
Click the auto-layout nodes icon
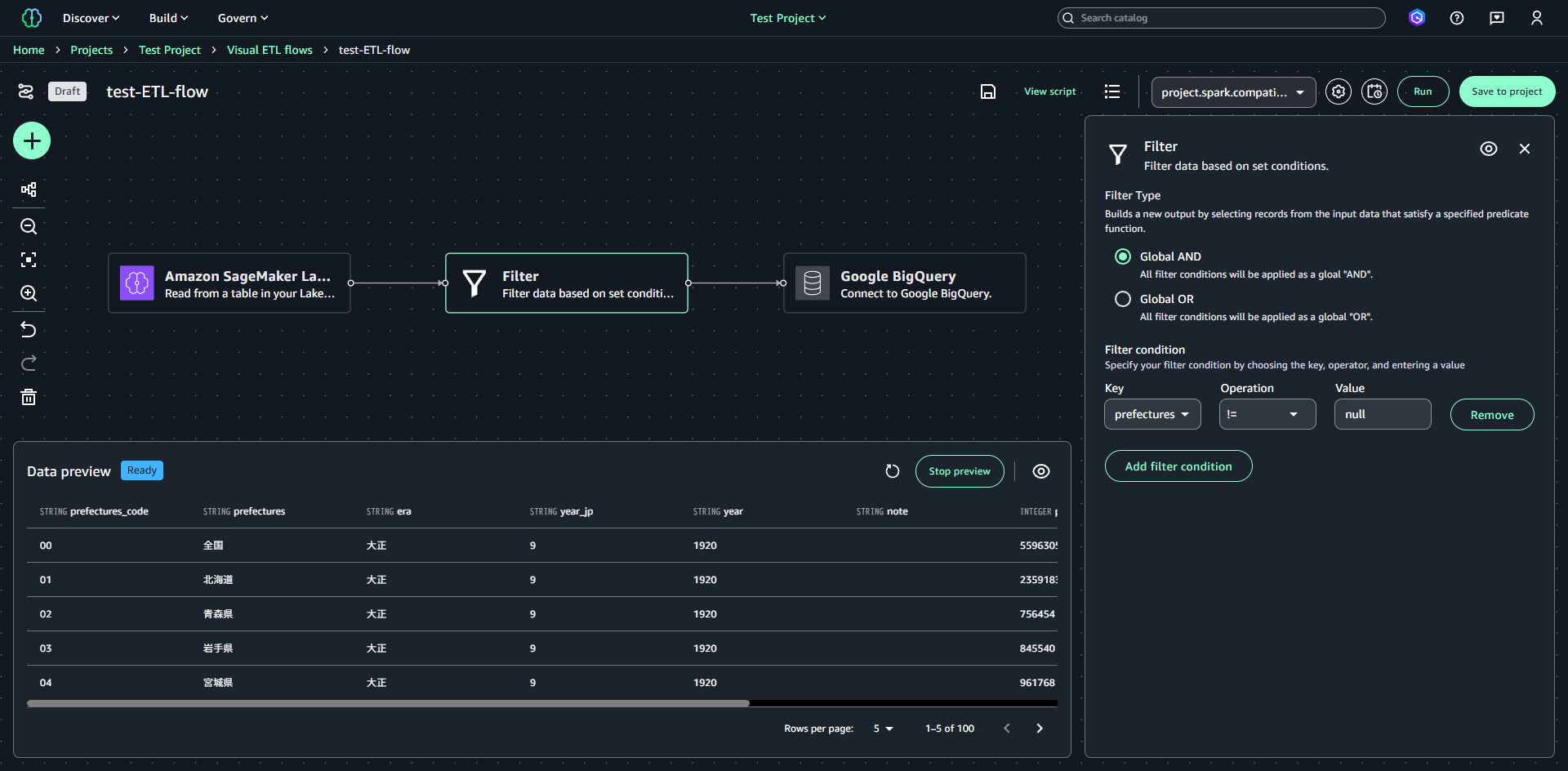click(x=29, y=189)
